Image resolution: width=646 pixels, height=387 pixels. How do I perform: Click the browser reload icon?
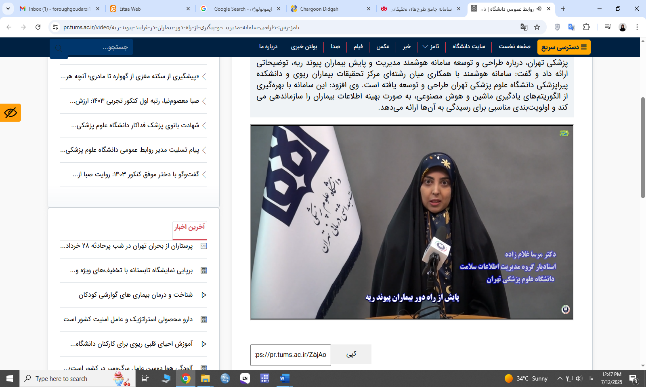pyautogui.click(x=37, y=27)
